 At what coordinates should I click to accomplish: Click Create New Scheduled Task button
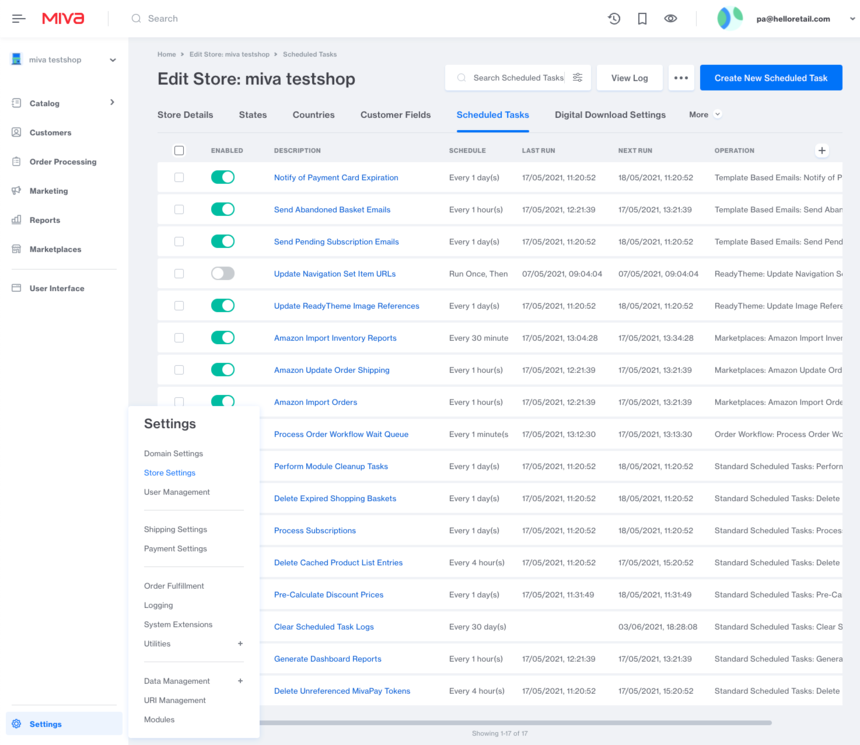[x=770, y=78]
